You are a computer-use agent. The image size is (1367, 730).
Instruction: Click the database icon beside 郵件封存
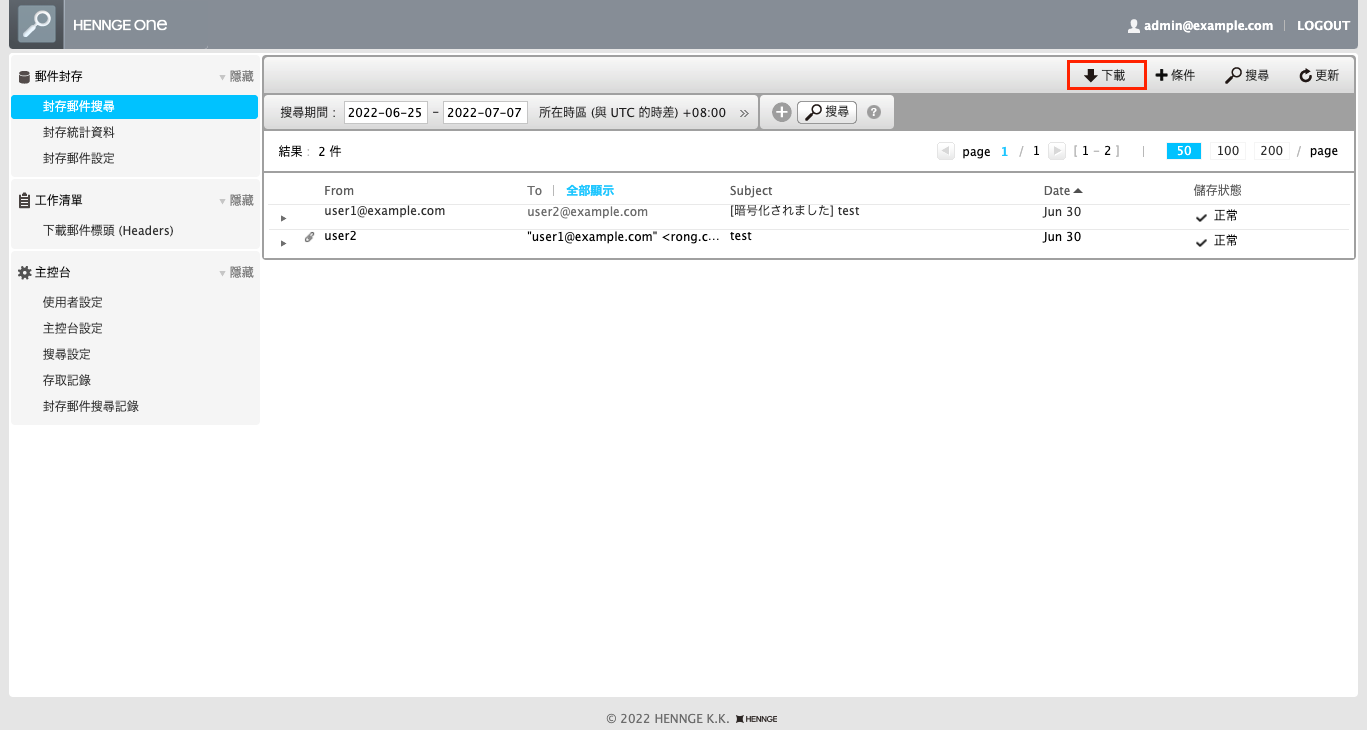25,76
